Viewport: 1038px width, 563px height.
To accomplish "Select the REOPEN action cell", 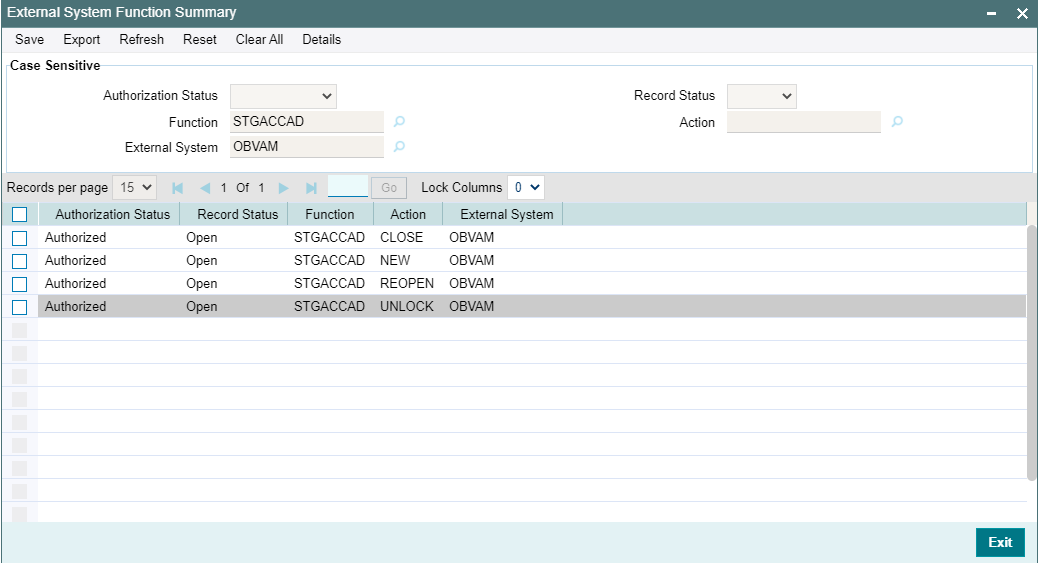I will click(407, 283).
